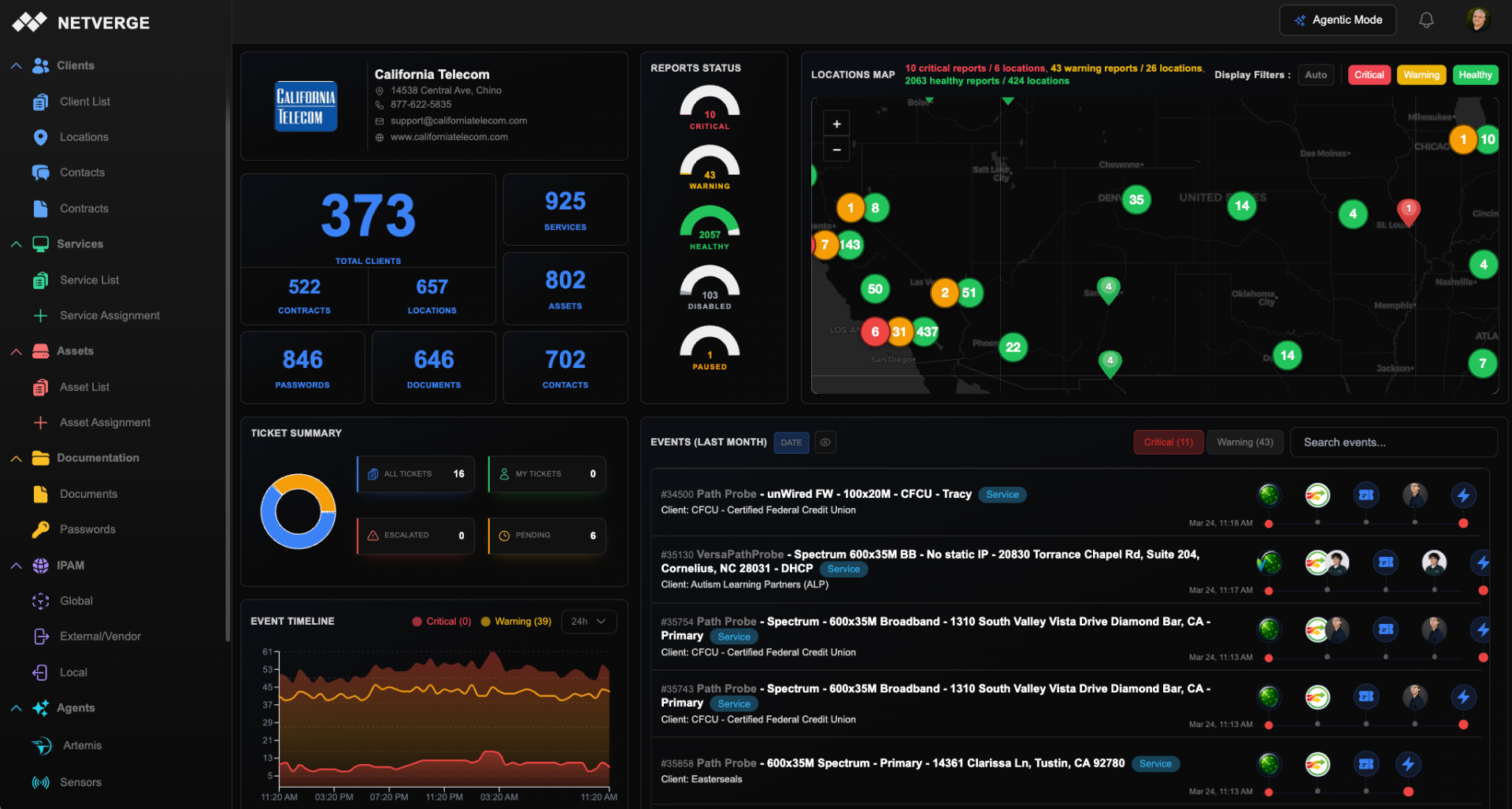Viewport: 1512px width, 809px height.
Task: Toggle the eye icon beside Events DATE
Action: [x=825, y=443]
